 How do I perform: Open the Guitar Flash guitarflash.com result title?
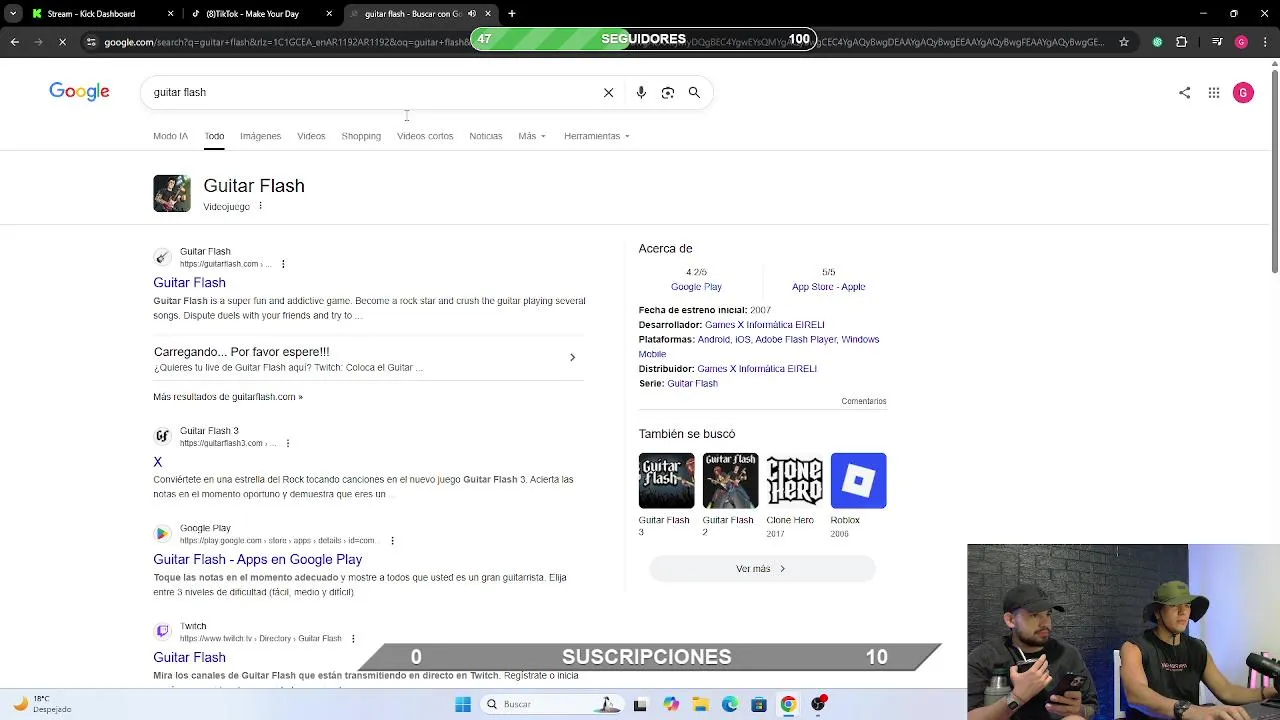click(189, 283)
